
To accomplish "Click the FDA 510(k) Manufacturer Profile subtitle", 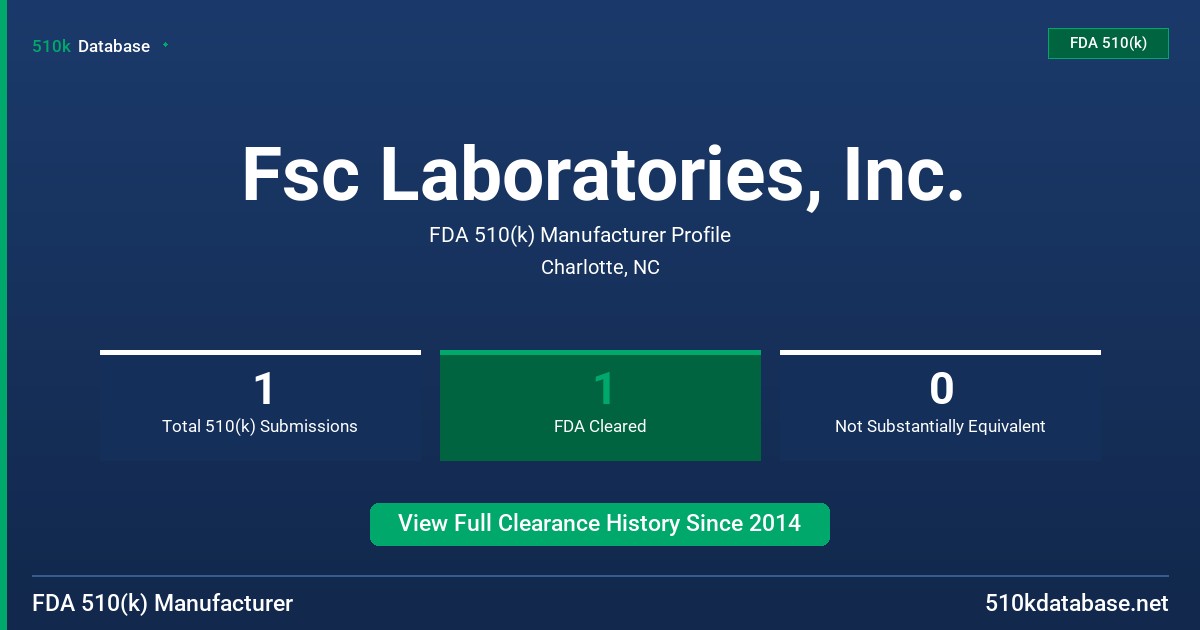I will tap(580, 235).
